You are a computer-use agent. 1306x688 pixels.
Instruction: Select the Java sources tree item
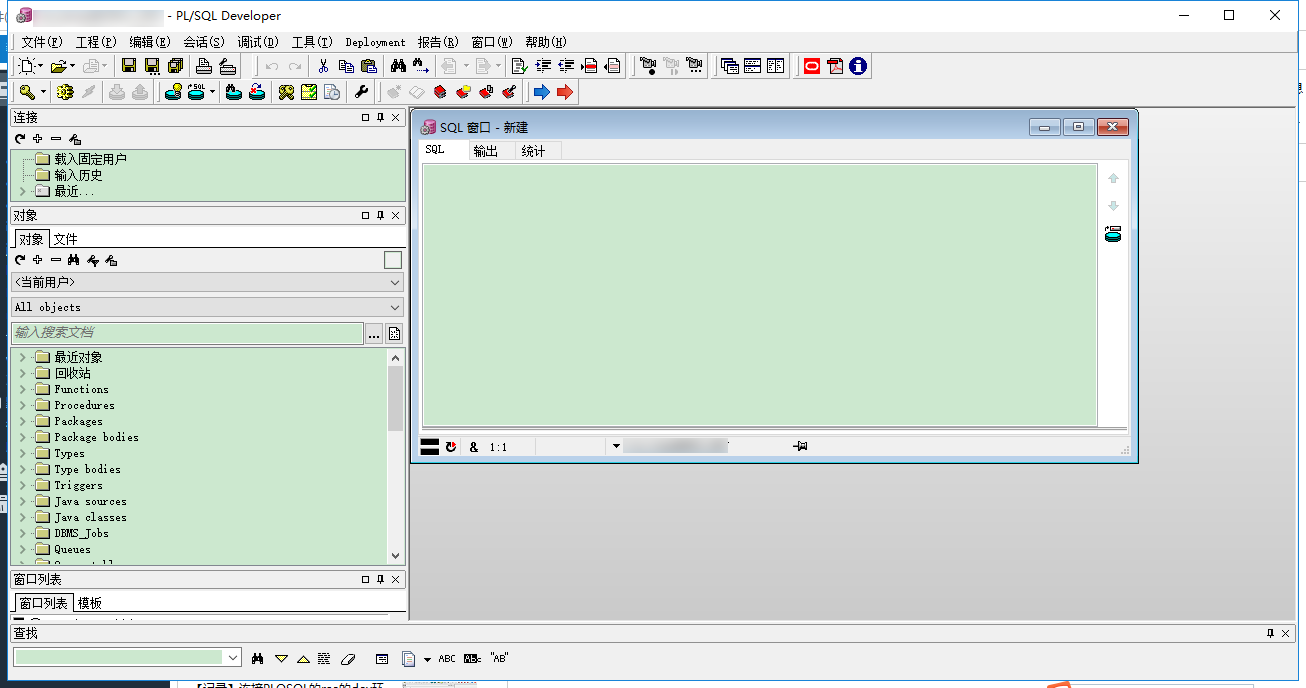pyautogui.click(x=90, y=501)
